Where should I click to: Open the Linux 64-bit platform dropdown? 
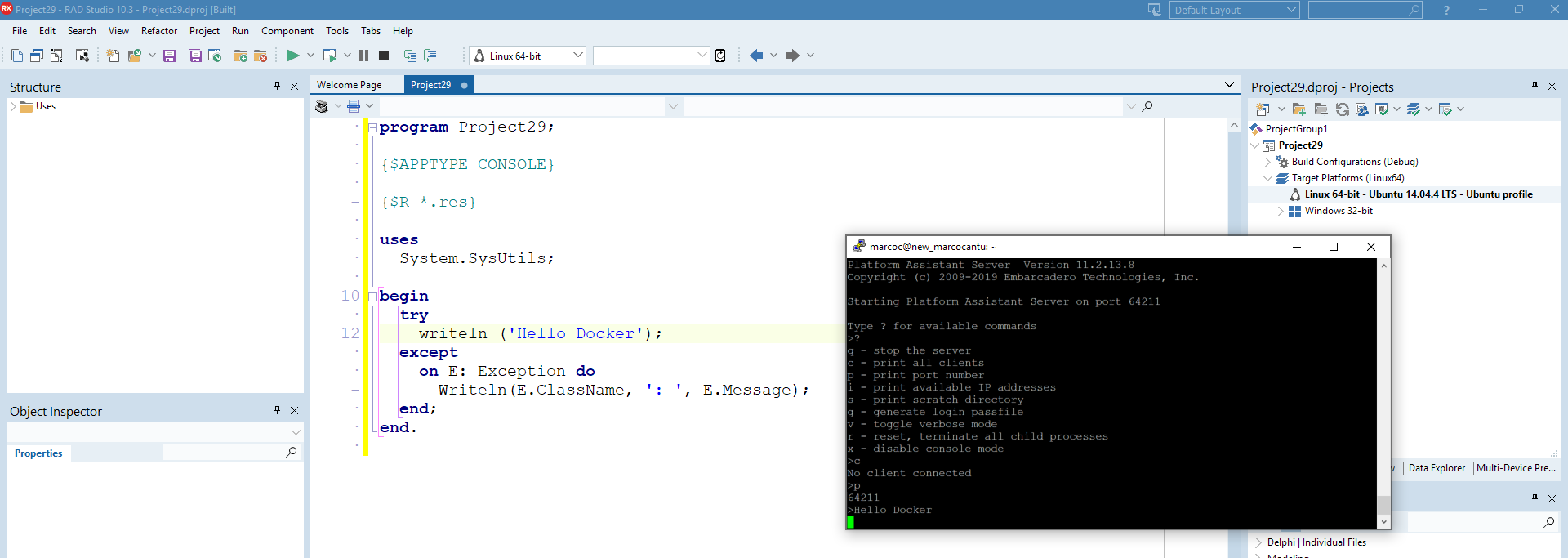pyautogui.click(x=578, y=56)
